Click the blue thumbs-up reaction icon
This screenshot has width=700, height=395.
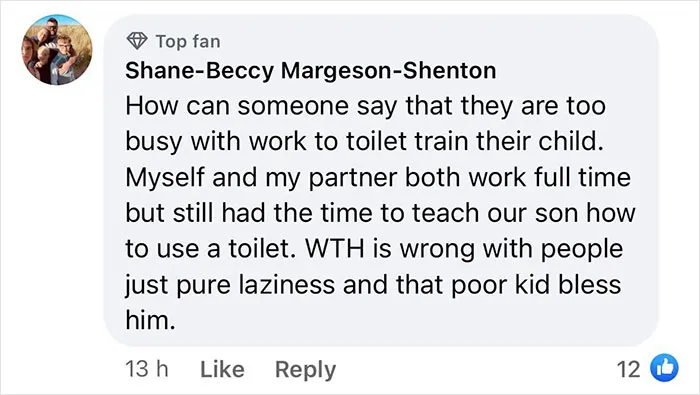pos(664,368)
